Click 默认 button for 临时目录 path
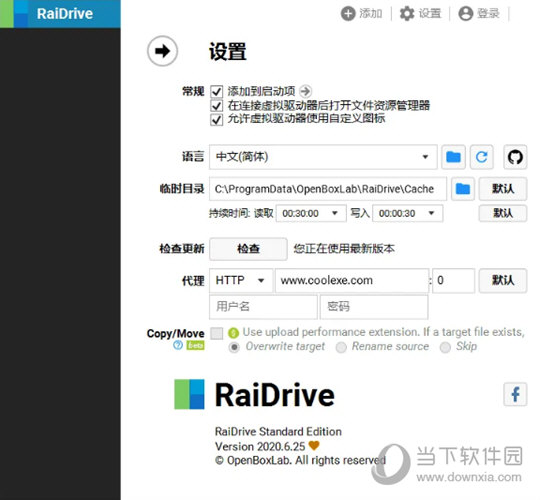This screenshot has width=540, height=500. click(x=503, y=189)
